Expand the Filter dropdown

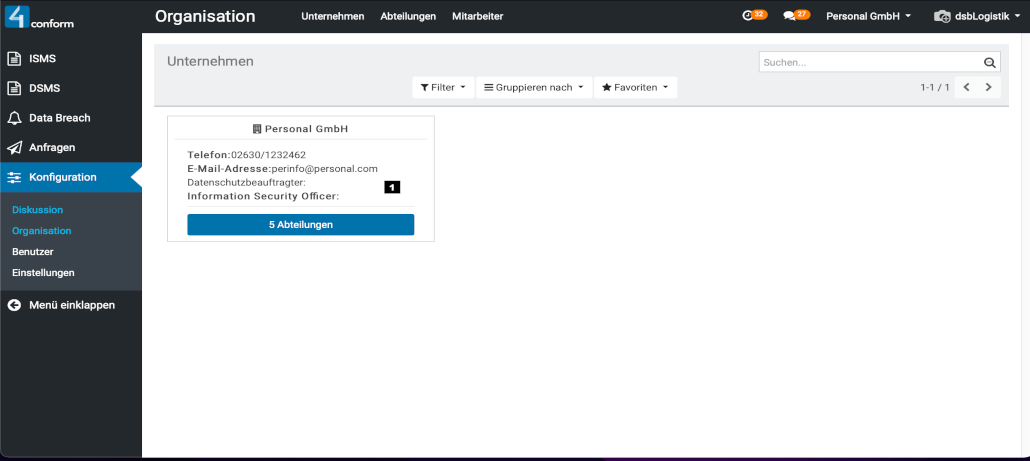pyautogui.click(x=443, y=88)
